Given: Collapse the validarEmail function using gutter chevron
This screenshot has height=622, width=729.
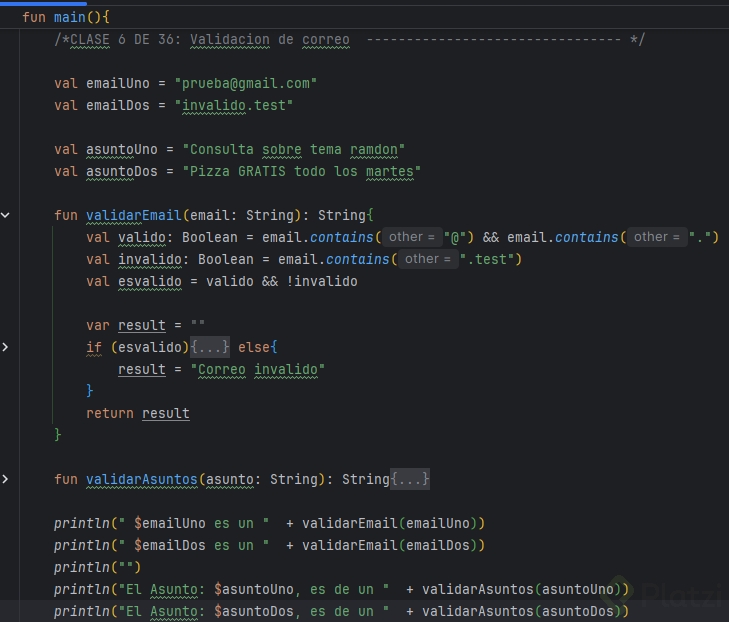Looking at the screenshot, I should (6, 215).
